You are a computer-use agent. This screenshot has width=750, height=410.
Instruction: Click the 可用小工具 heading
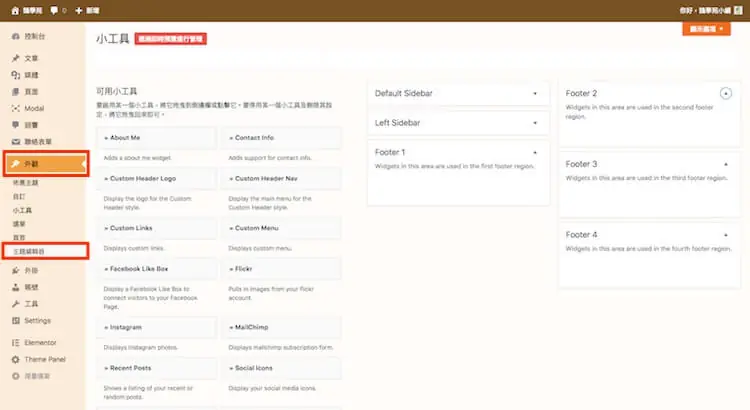117,91
